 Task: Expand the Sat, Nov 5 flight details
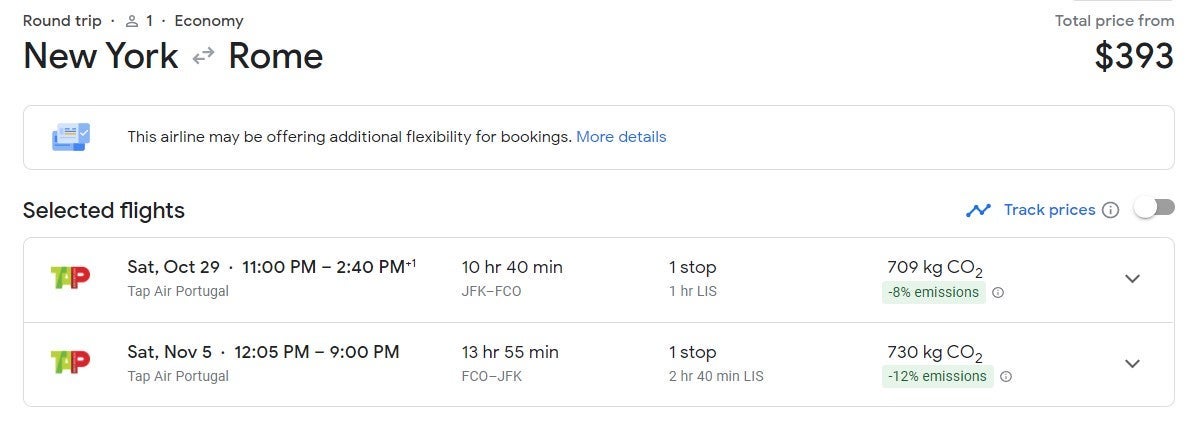click(x=1132, y=364)
